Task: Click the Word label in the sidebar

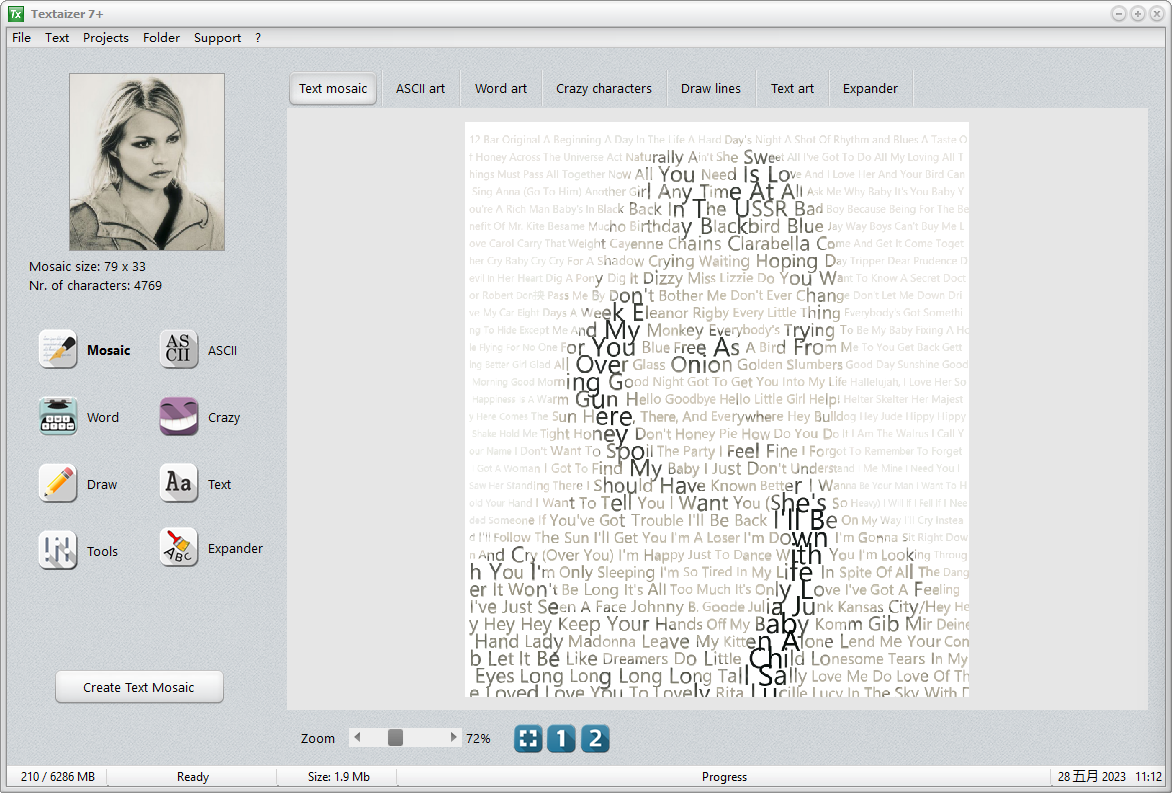Action: click(102, 417)
